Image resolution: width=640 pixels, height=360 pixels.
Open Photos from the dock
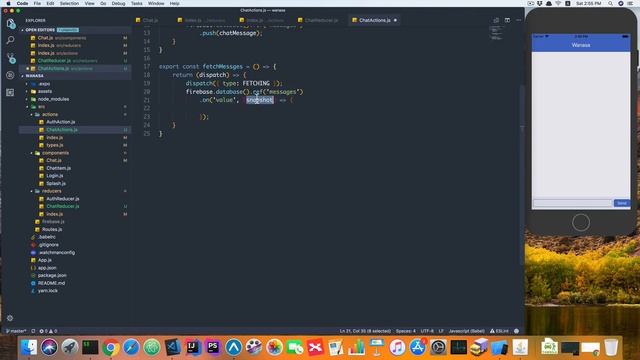click(274, 347)
